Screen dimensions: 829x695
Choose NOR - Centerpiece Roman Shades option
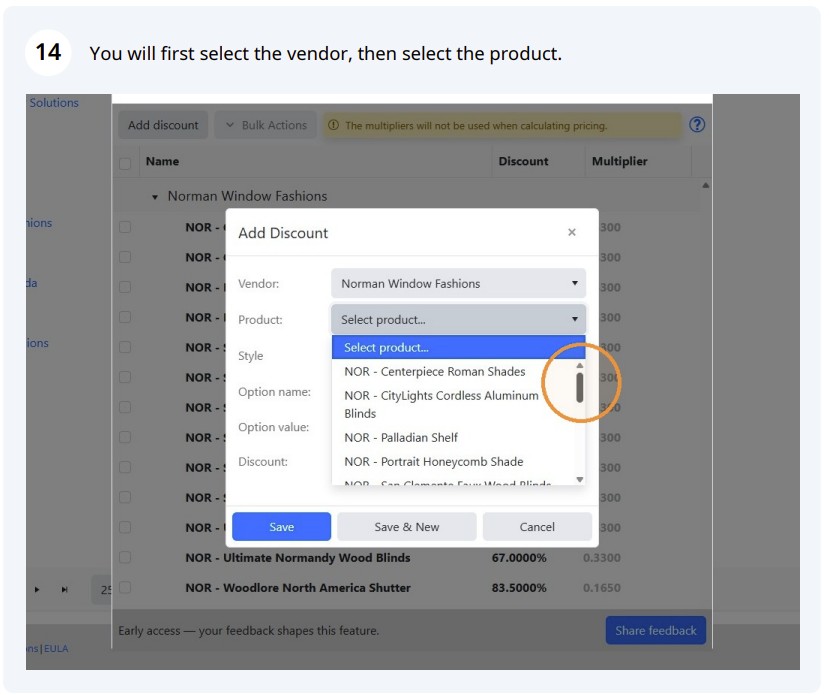[435, 372]
